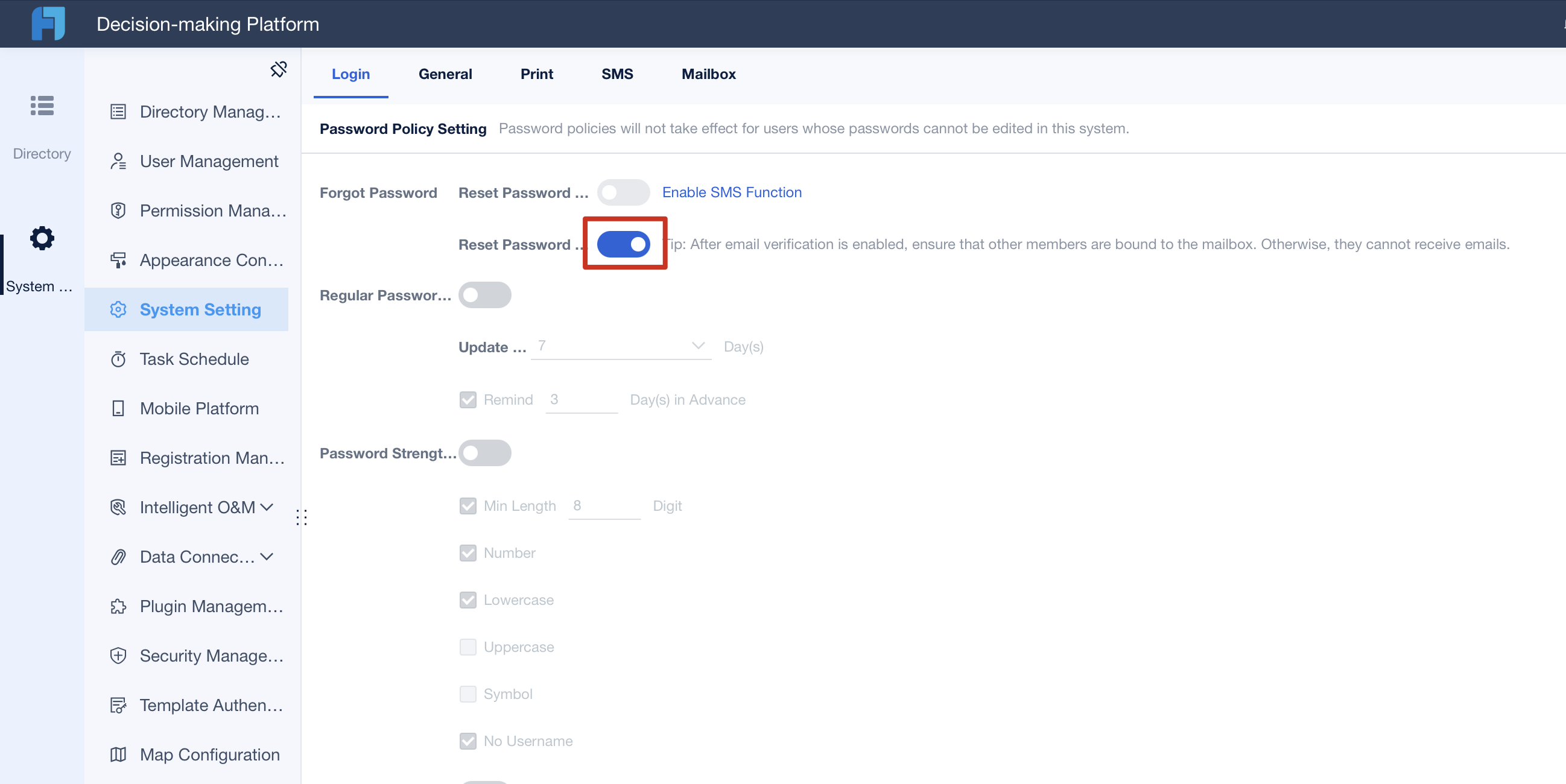Screen dimensions: 1566x784
Task: Click the Remind days in advance field
Action: pyautogui.click(x=581, y=400)
